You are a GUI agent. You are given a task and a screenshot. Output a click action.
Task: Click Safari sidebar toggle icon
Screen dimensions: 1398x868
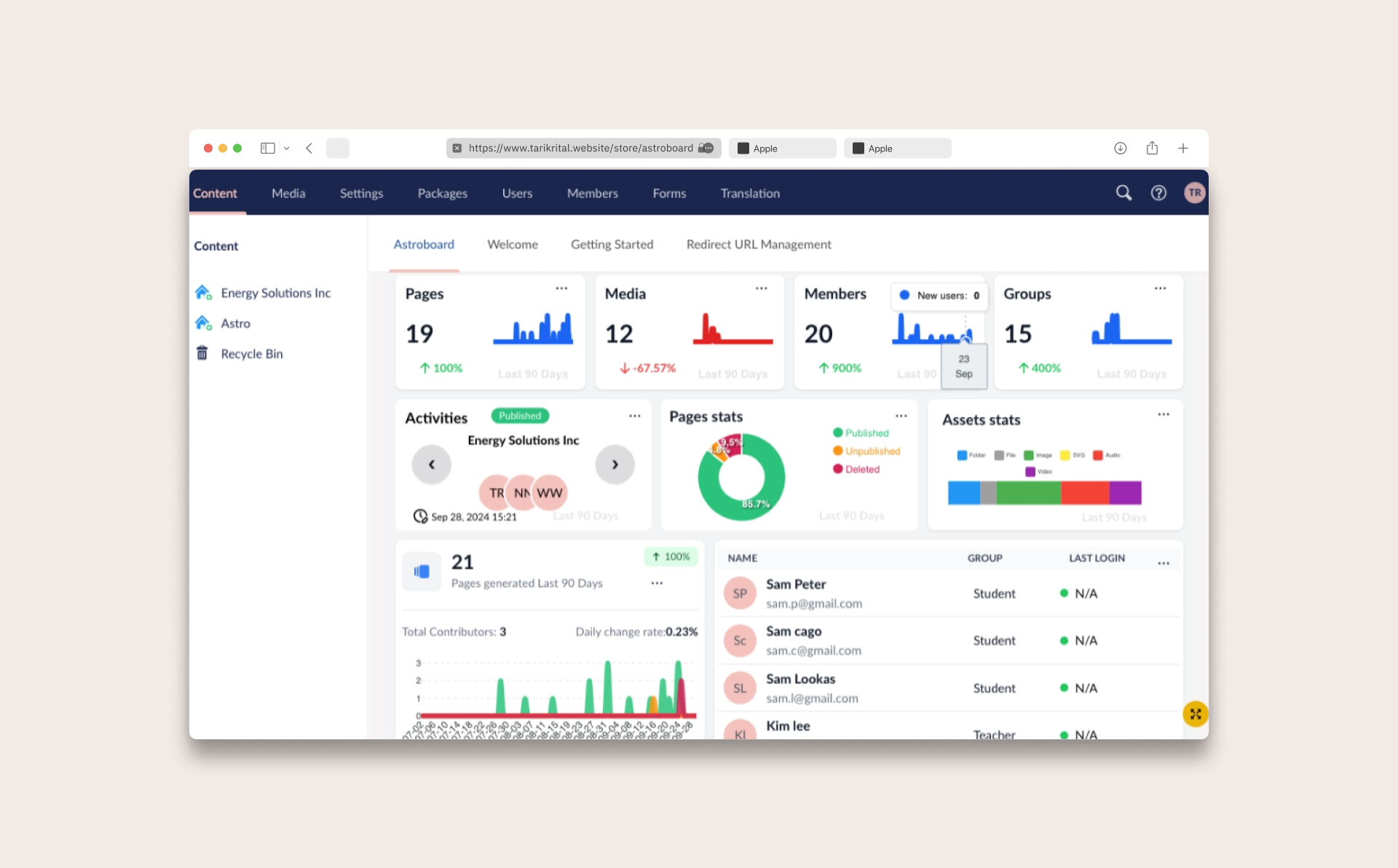click(x=268, y=149)
